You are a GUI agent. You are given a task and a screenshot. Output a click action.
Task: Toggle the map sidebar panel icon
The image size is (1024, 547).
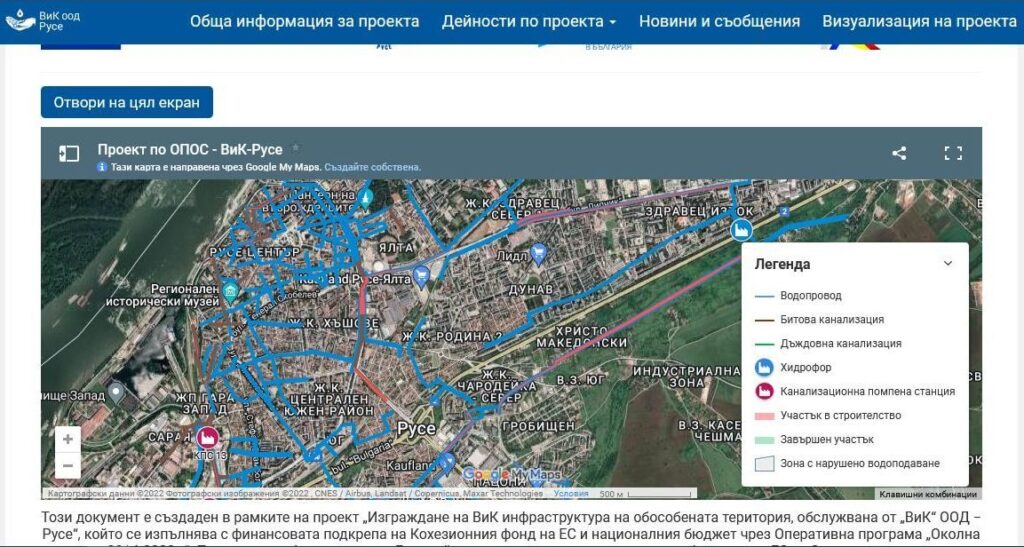tap(69, 154)
